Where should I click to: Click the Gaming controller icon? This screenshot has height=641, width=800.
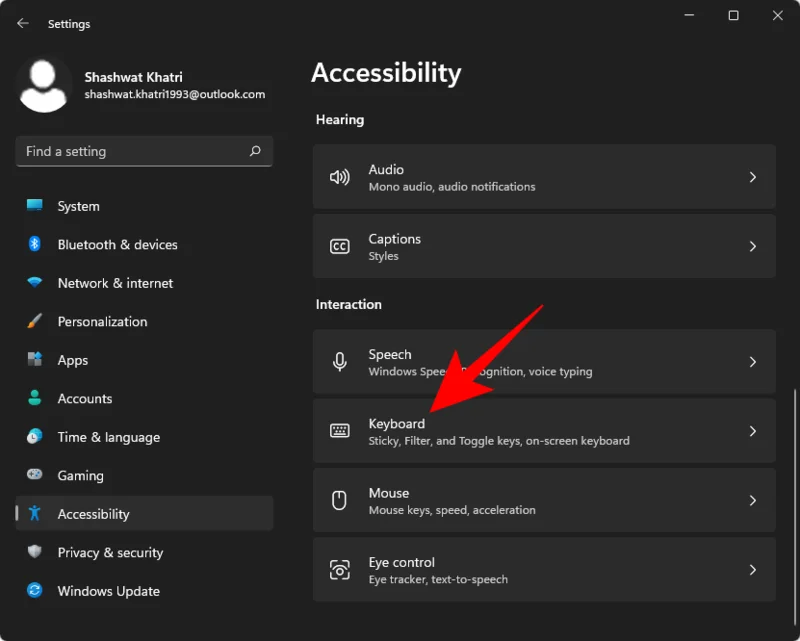pos(33,475)
